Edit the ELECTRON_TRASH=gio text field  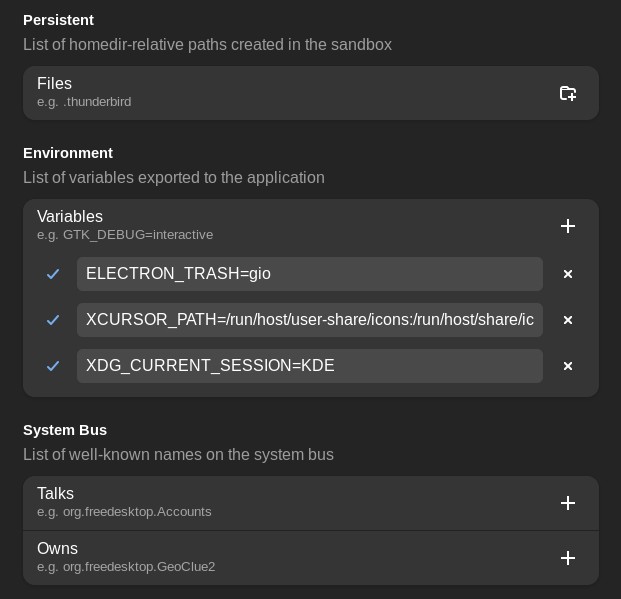310,274
